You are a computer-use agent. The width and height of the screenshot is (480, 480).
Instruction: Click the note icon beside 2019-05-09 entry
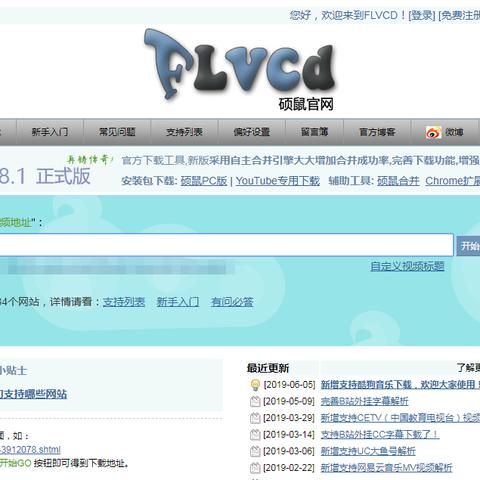point(255,401)
